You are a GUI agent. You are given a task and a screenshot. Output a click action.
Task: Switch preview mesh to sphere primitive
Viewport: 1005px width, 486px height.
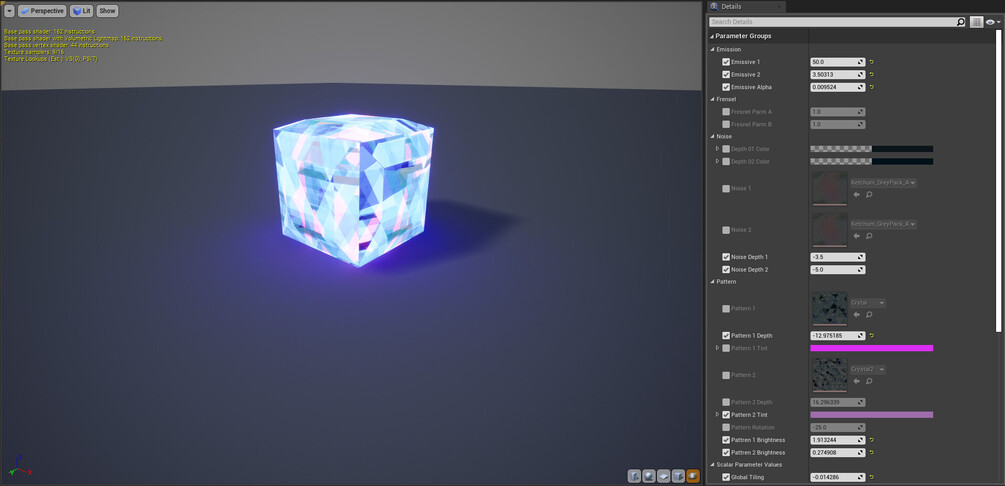tap(649, 476)
